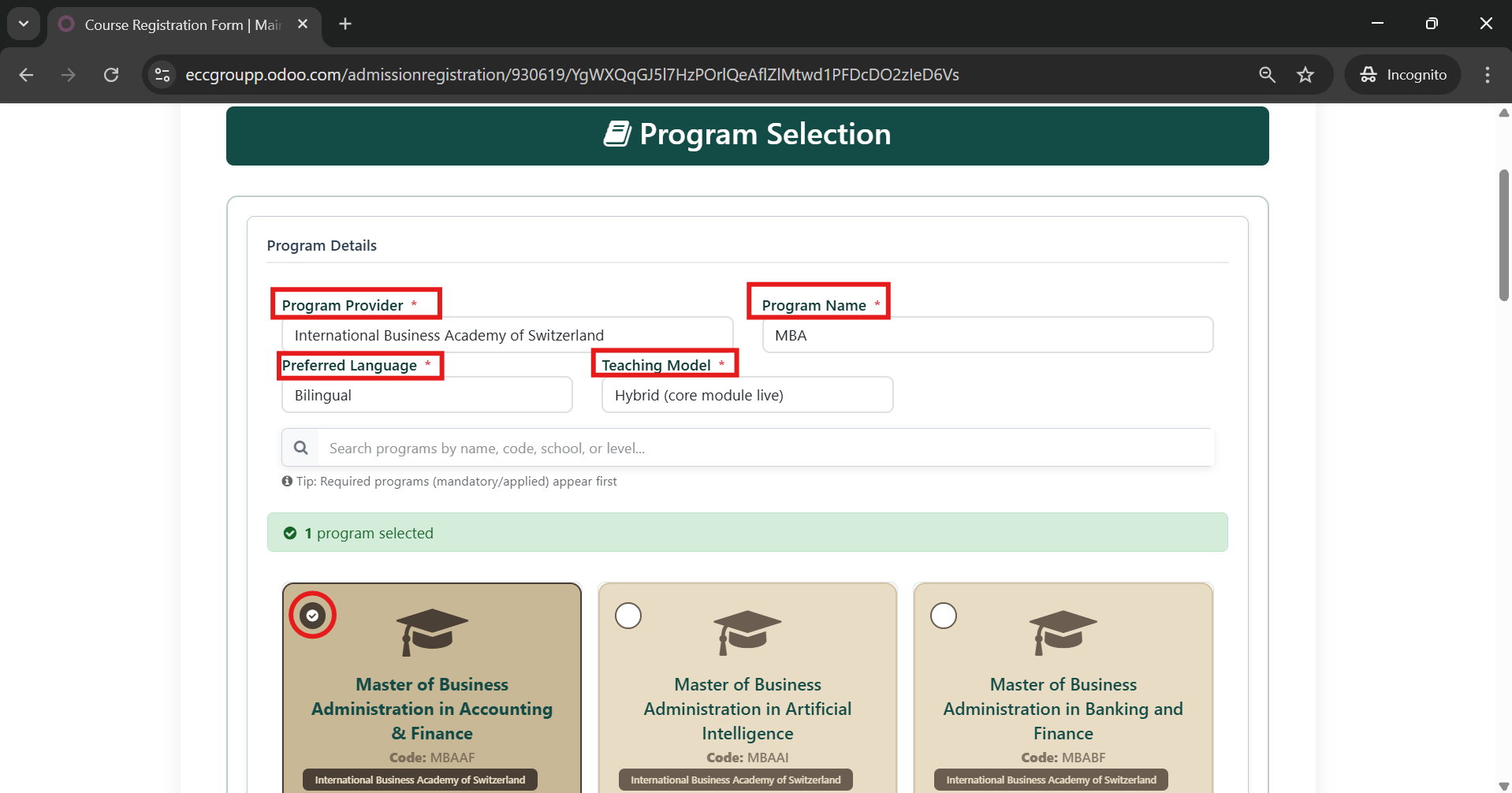Click the Incognito indicator button
Image resolution: width=1512 pixels, height=793 pixels.
[1403, 75]
